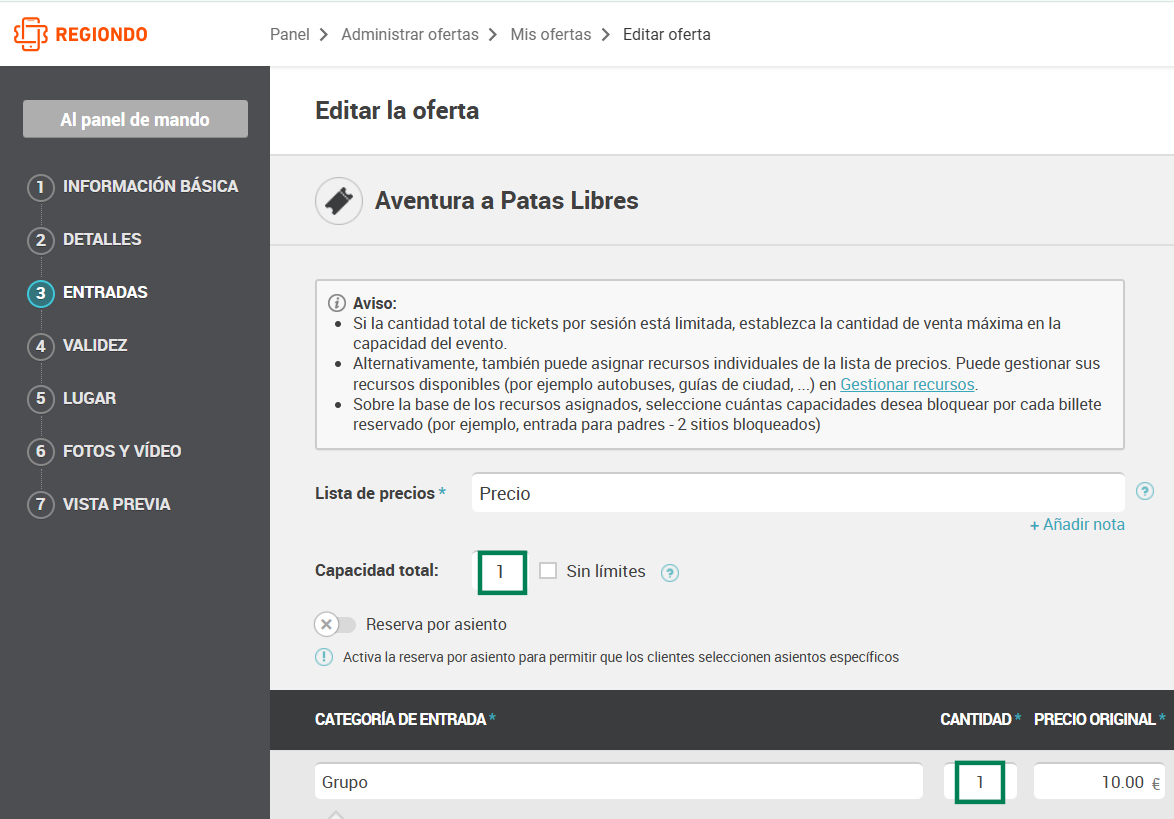This screenshot has width=1174, height=819.
Task: Click the ticket icon beside Aventura a Patas Libres
Action: 338,201
